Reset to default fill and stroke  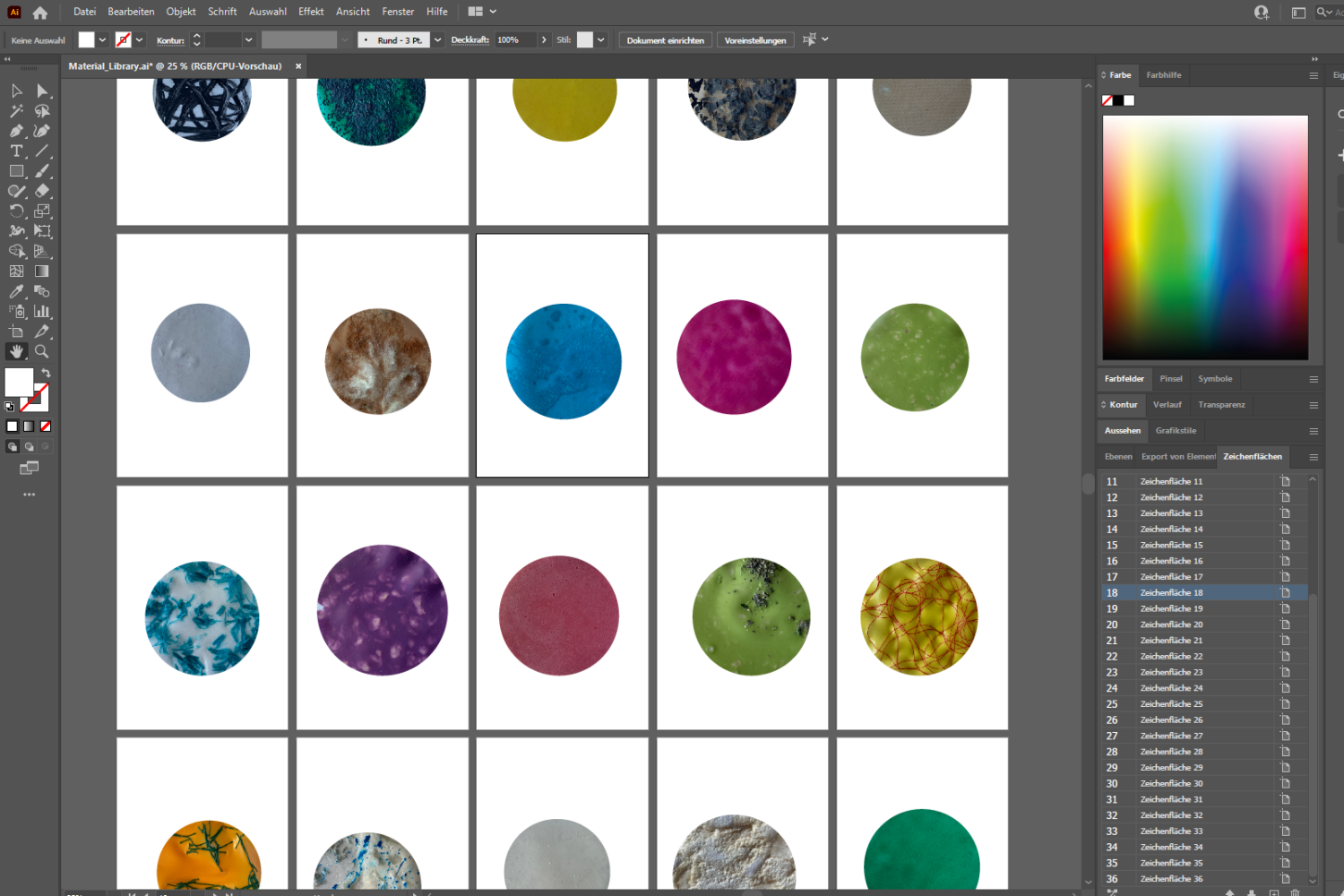coord(10,406)
